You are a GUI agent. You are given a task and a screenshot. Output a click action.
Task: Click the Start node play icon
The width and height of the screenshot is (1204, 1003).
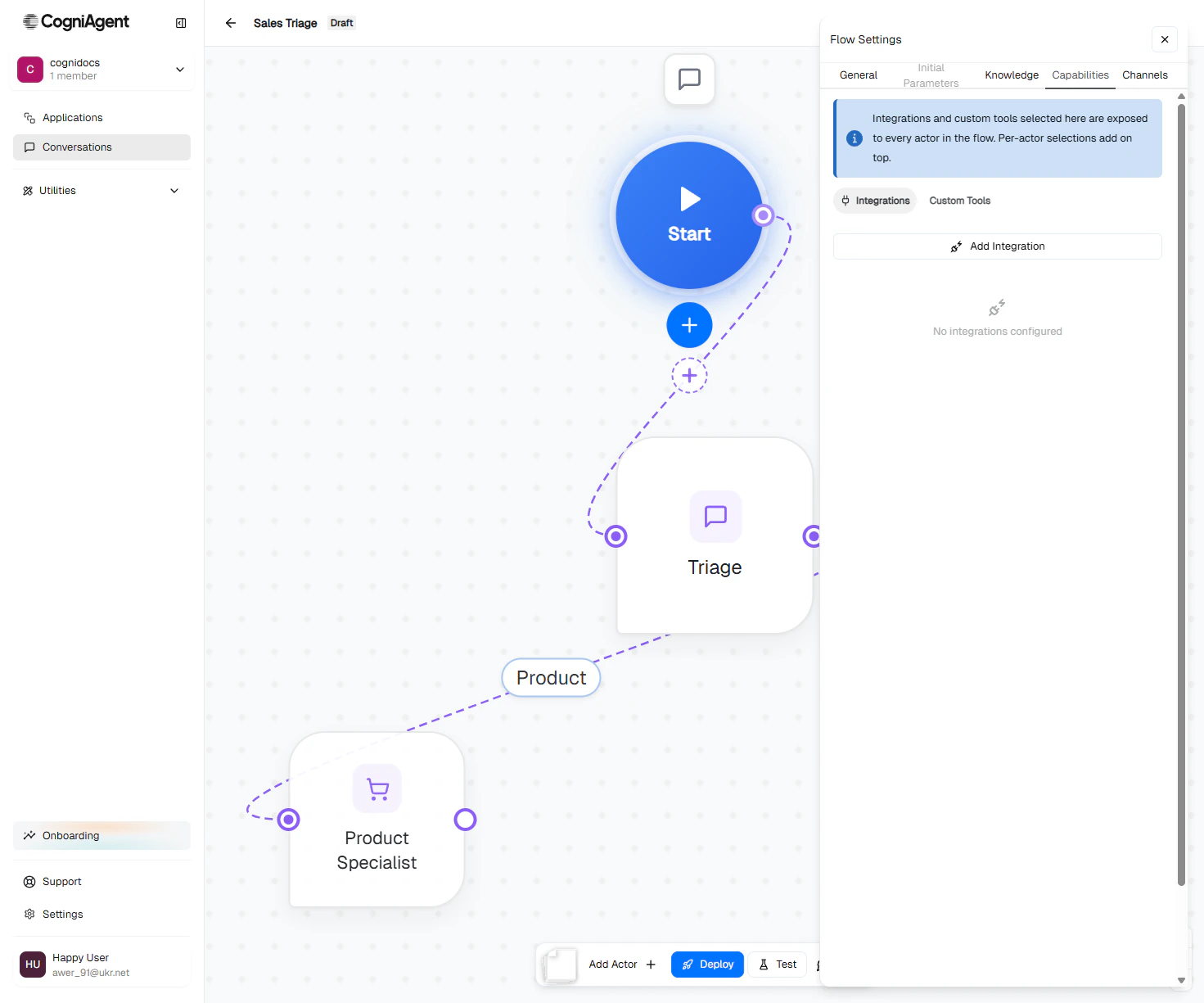pos(690,199)
